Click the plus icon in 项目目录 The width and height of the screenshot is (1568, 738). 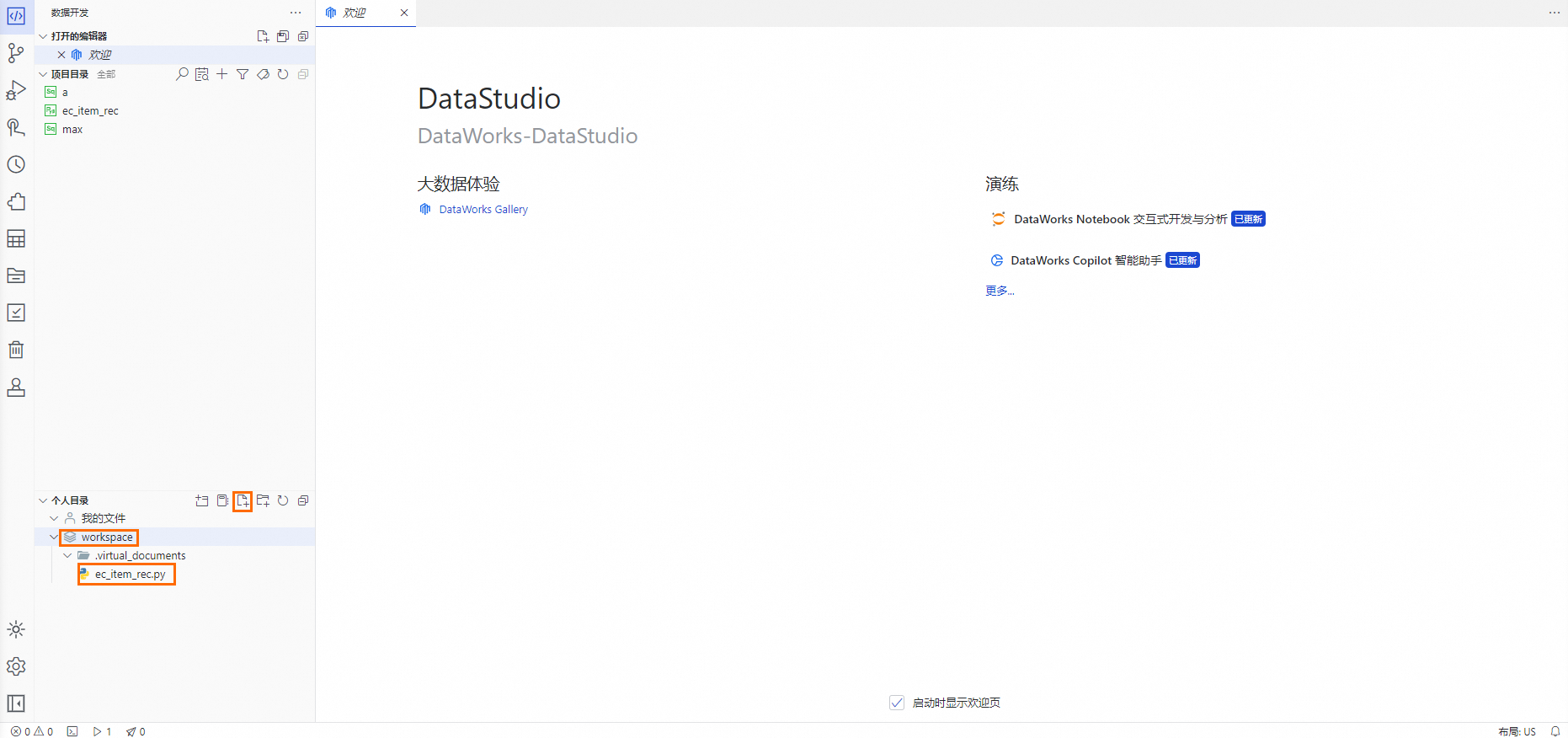pyautogui.click(x=222, y=74)
